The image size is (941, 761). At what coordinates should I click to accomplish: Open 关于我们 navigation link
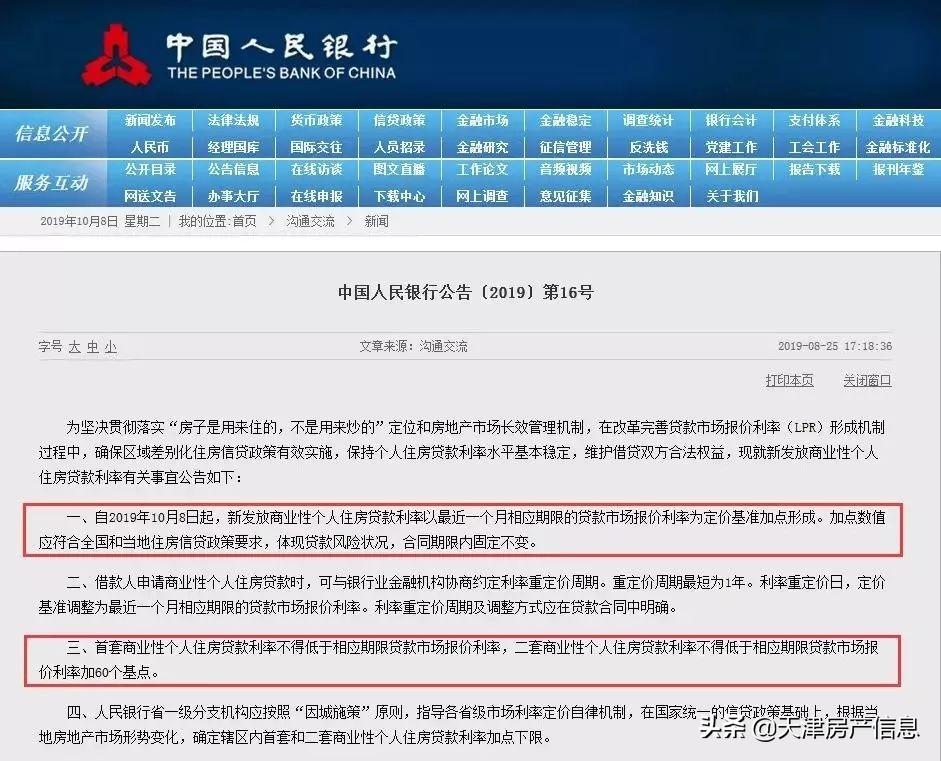731,196
